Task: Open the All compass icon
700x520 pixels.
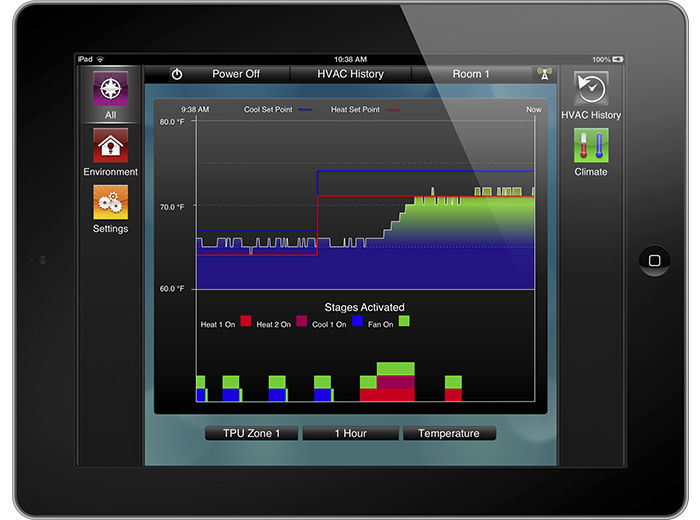Action: click(x=111, y=88)
